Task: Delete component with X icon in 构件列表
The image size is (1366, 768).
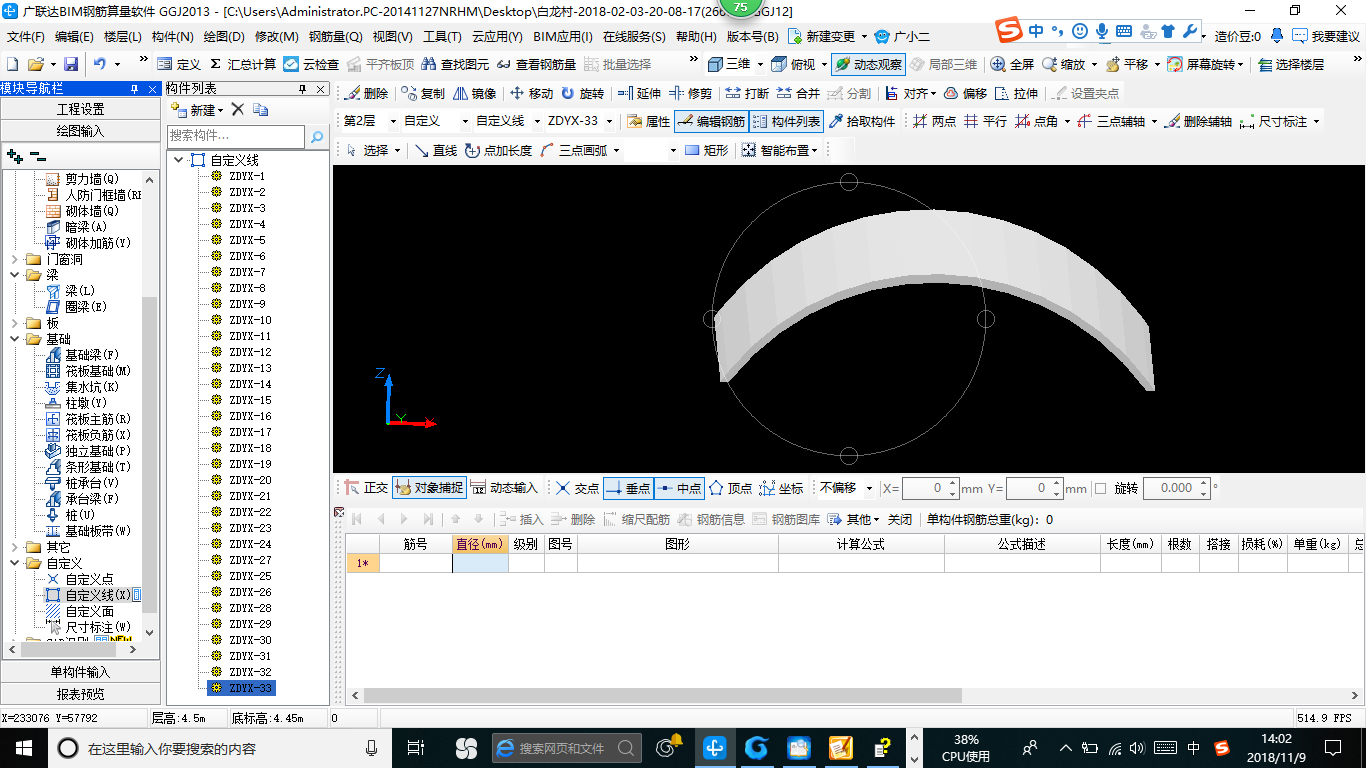Action: tap(238, 109)
